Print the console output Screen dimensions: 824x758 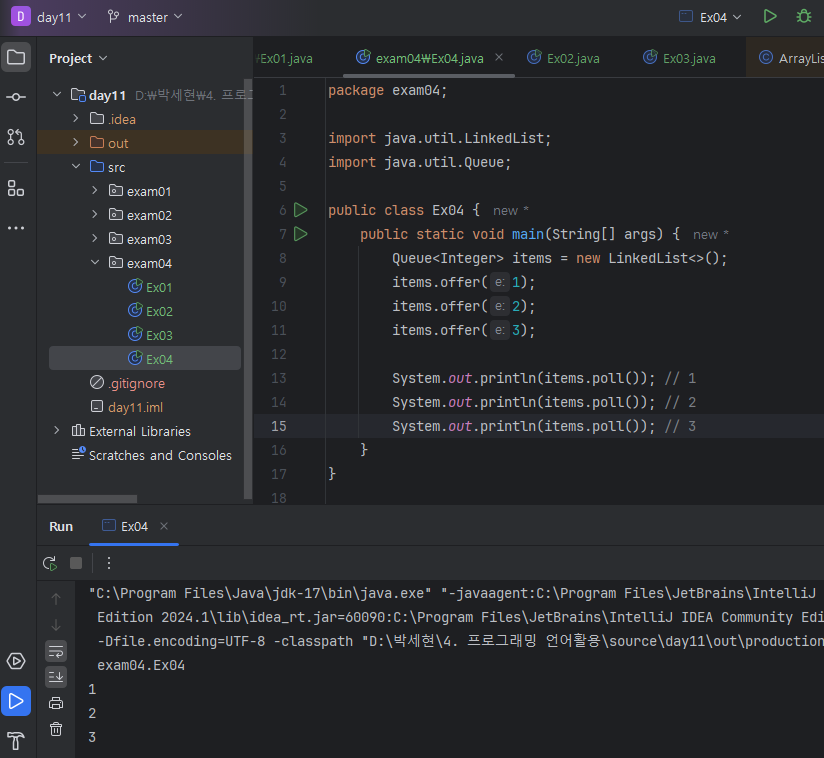click(x=56, y=703)
